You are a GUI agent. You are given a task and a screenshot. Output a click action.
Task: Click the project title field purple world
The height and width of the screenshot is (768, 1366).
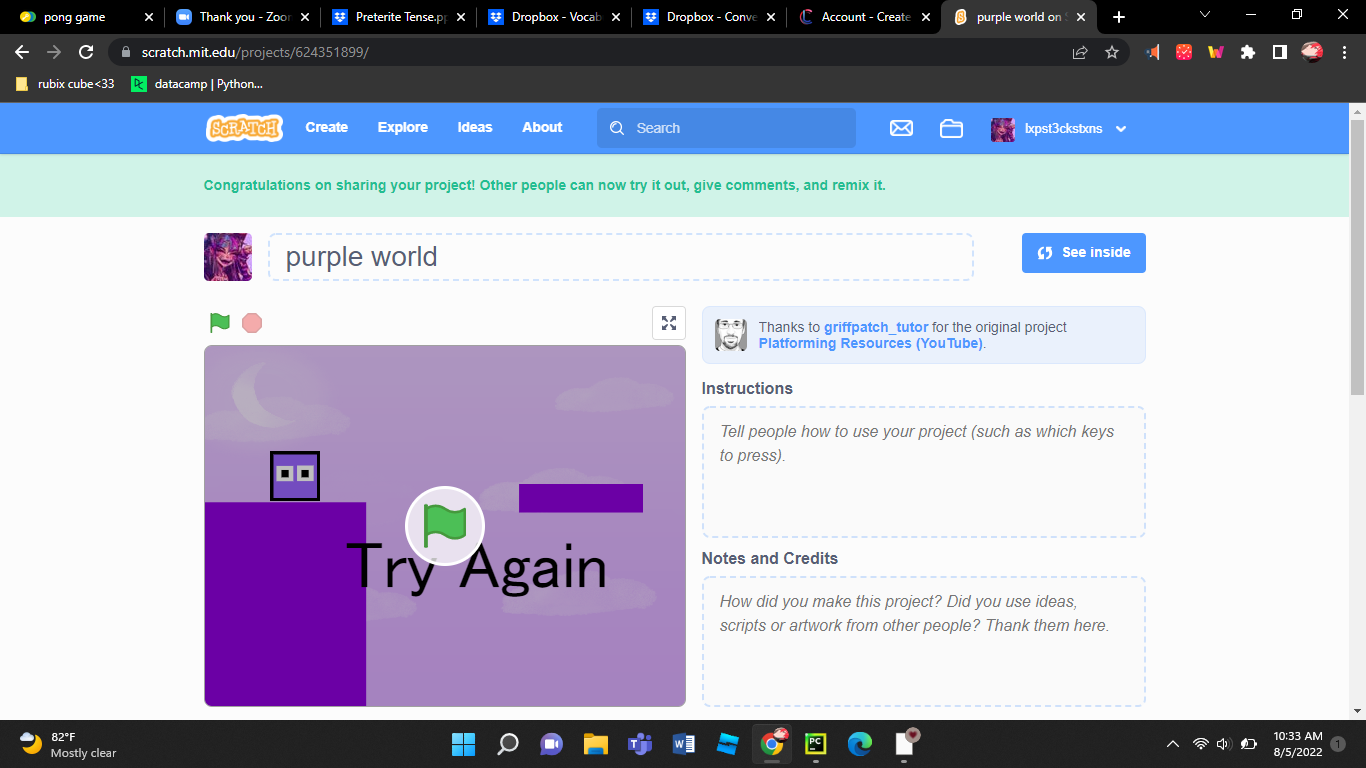(620, 257)
